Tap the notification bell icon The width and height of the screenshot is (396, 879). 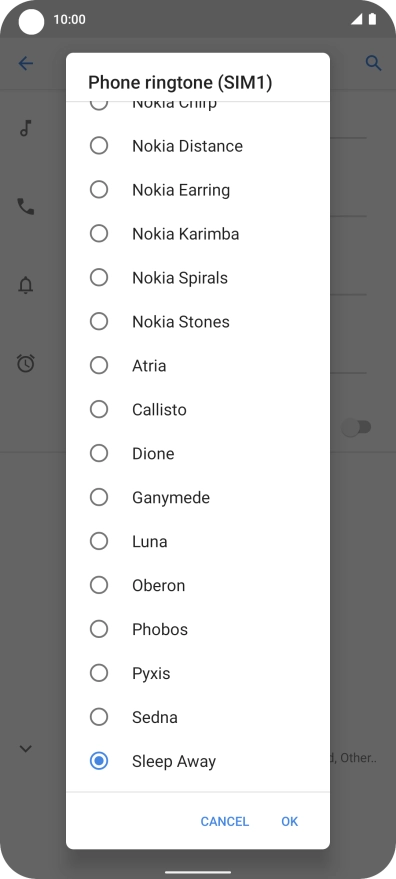(x=26, y=285)
